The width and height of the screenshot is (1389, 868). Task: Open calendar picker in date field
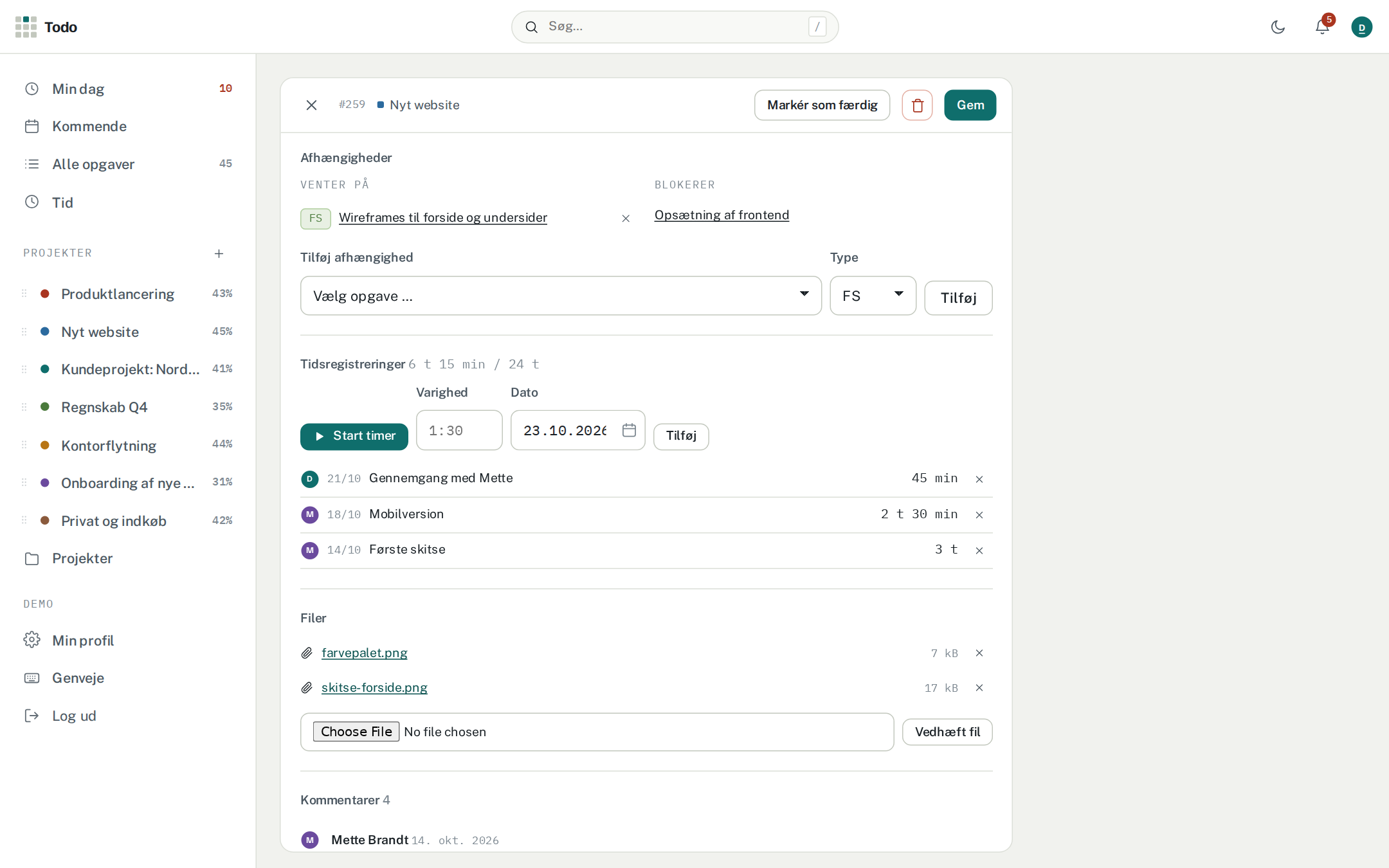coord(629,430)
